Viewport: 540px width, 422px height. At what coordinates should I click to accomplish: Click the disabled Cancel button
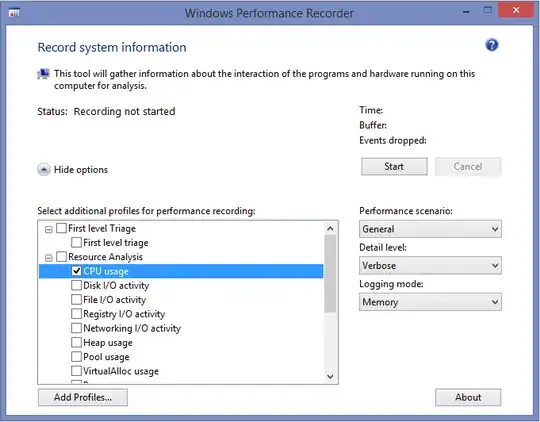(468, 167)
